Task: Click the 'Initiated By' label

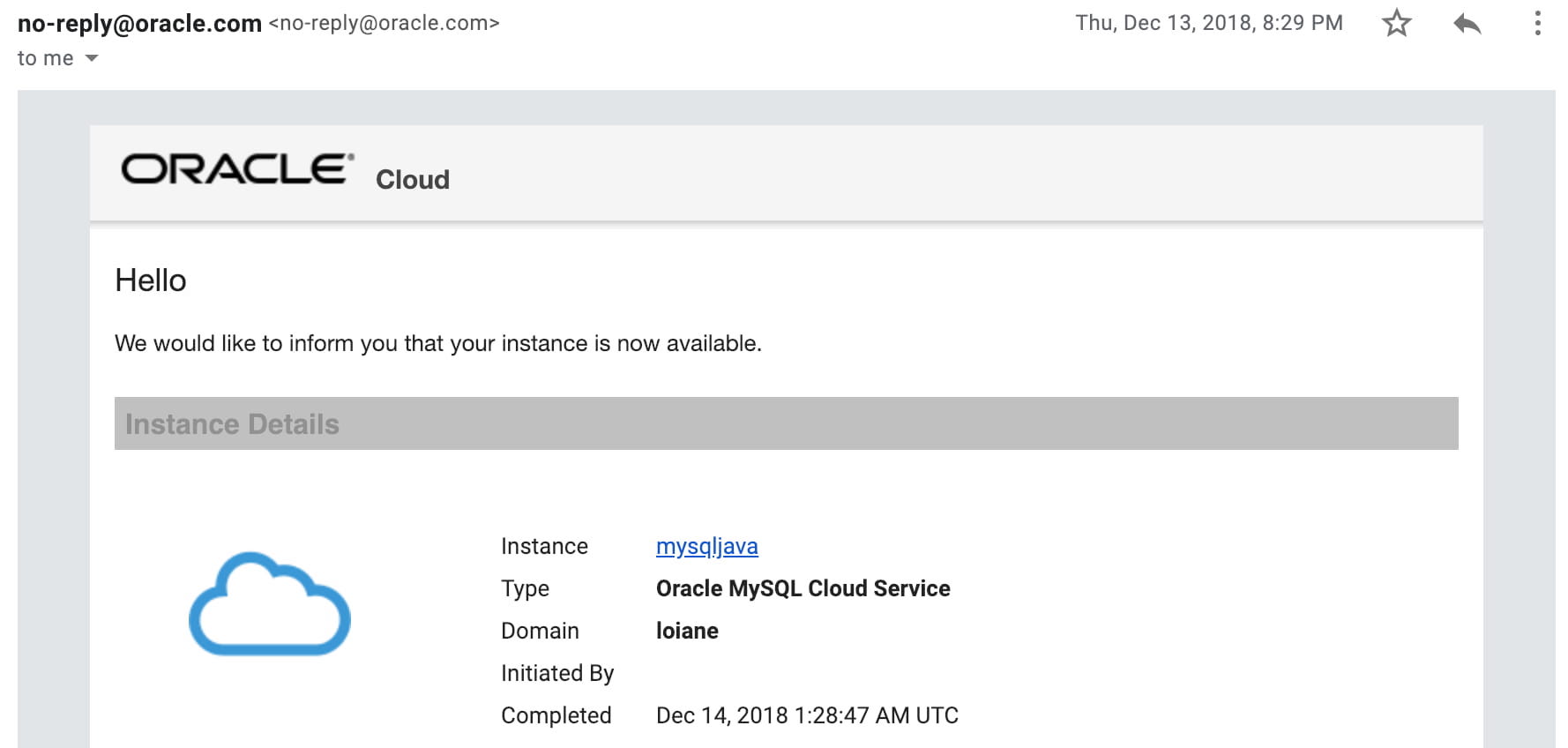Action: pos(557,673)
